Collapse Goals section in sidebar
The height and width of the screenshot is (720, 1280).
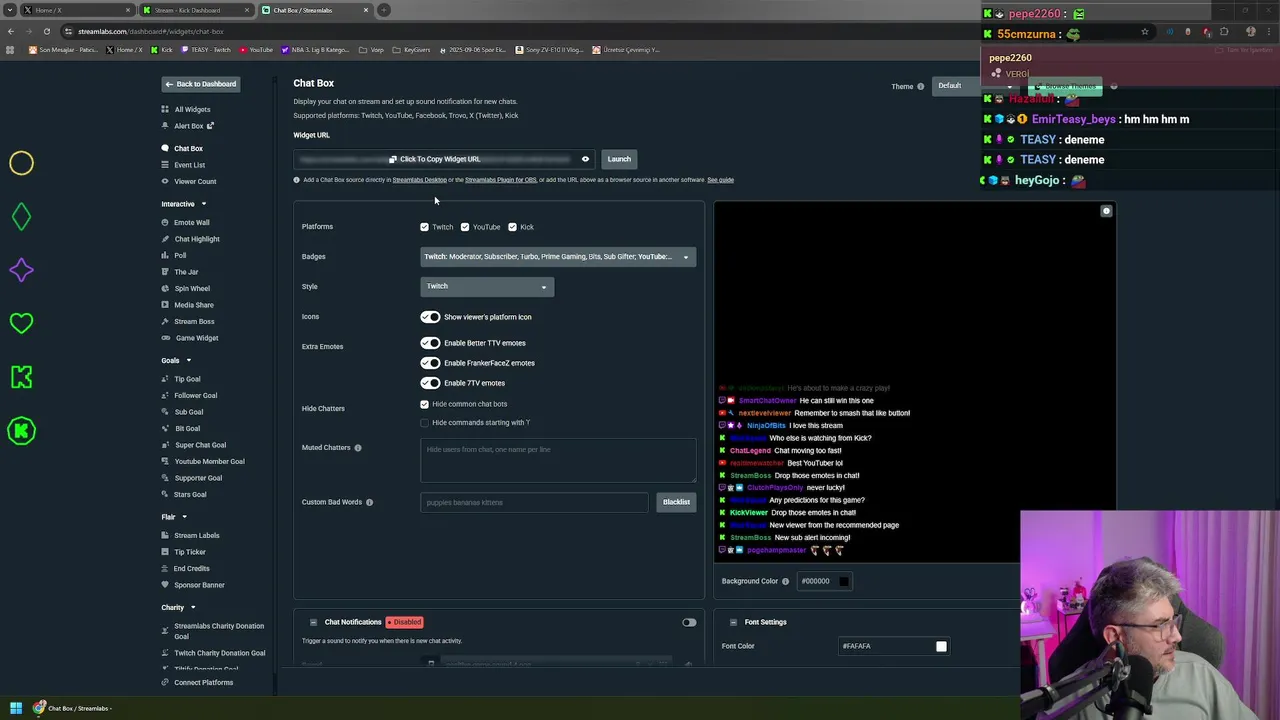coord(188,360)
